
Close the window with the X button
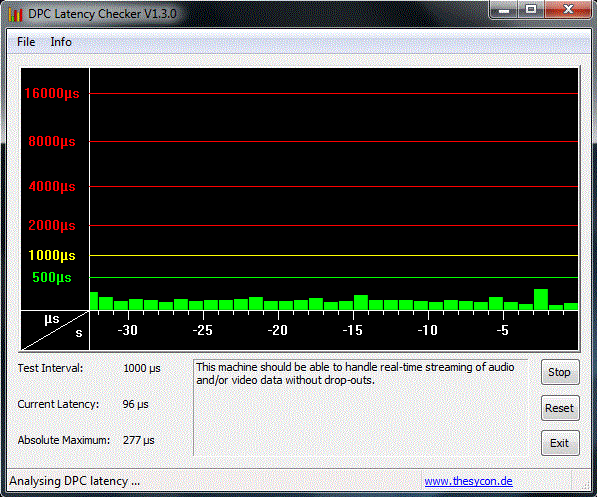click(568, 9)
